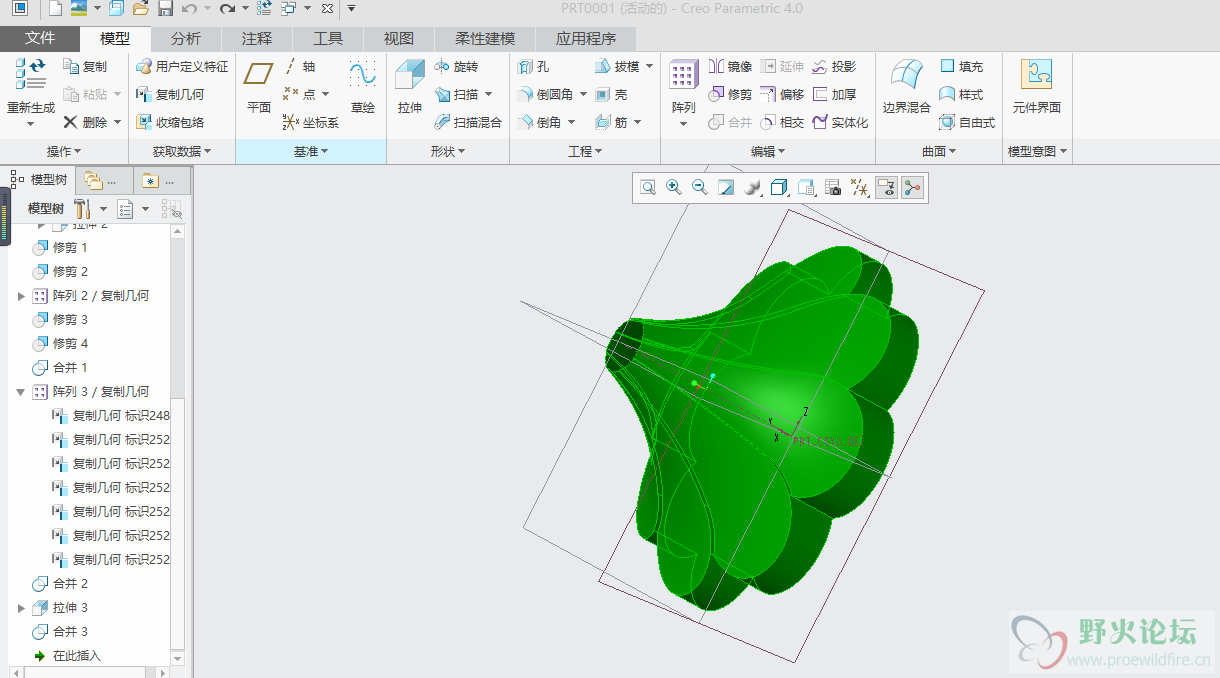The height and width of the screenshot is (678, 1220).
Task: Click the Save icon in quick access toolbar
Action: pos(165,9)
